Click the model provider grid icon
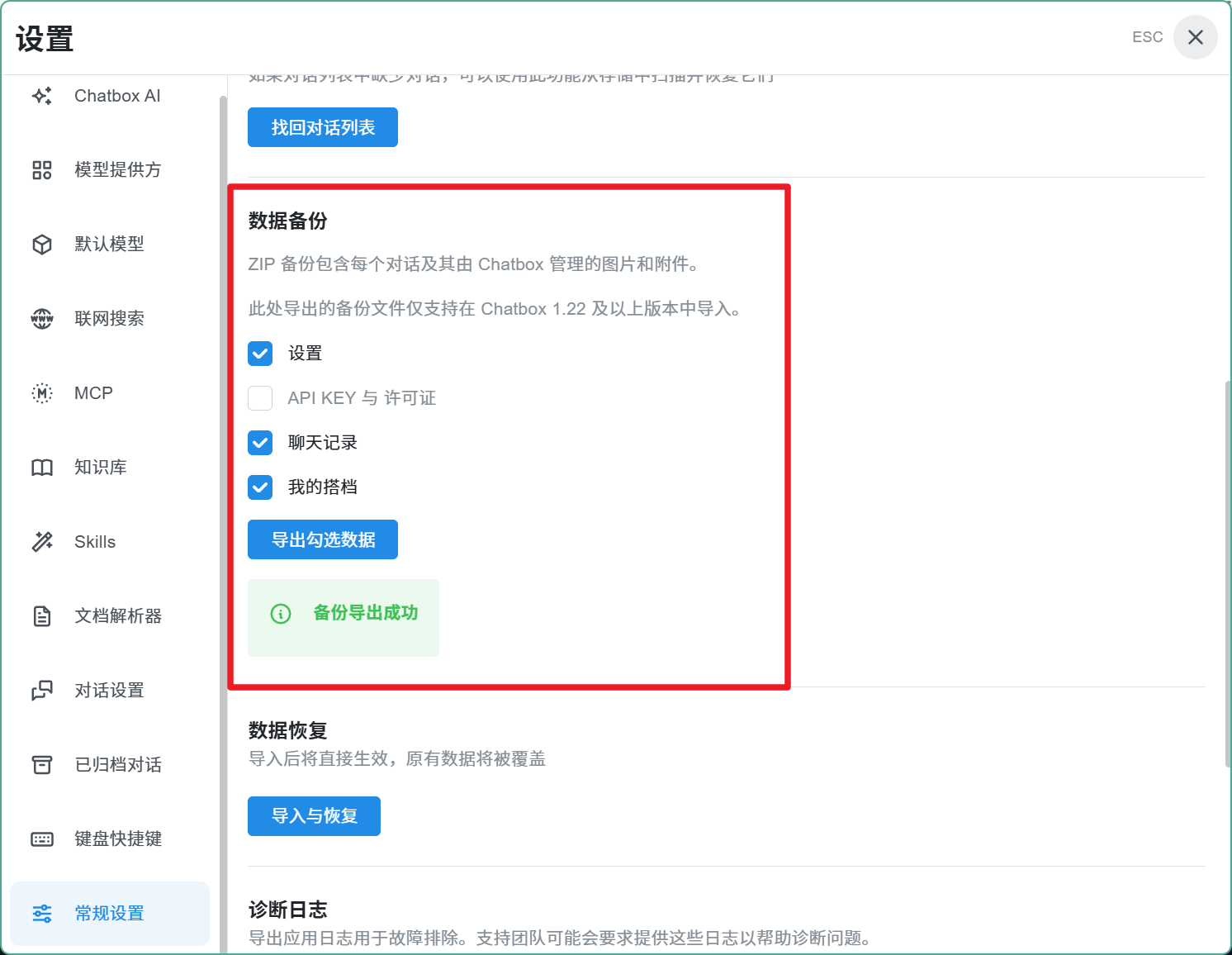 (42, 170)
